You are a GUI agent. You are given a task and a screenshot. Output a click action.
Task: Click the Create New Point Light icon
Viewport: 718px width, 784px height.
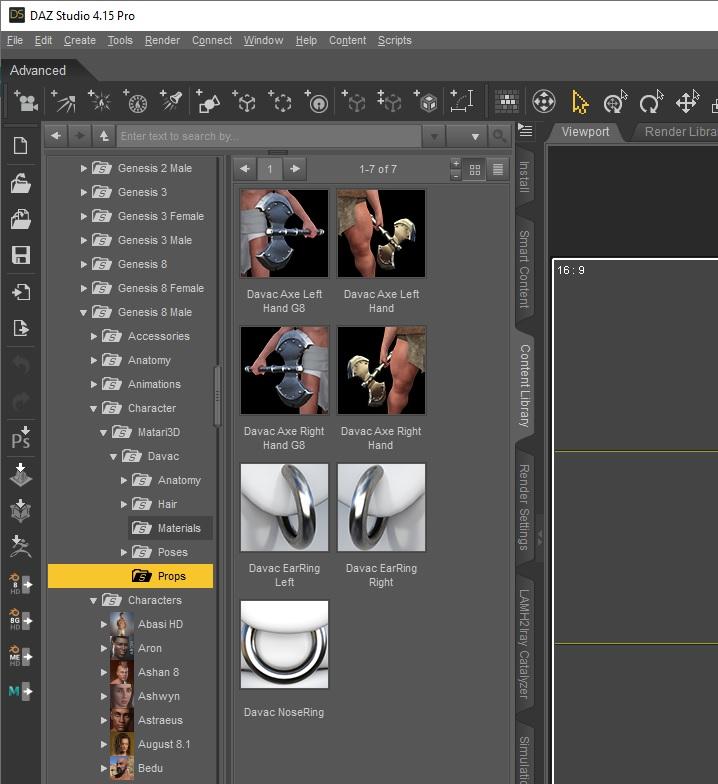pyautogui.click(x=100, y=101)
